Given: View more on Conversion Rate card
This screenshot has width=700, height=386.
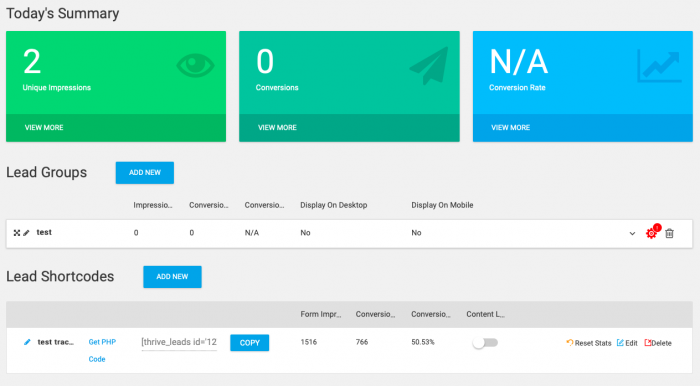Looking at the screenshot, I should click(511, 128).
